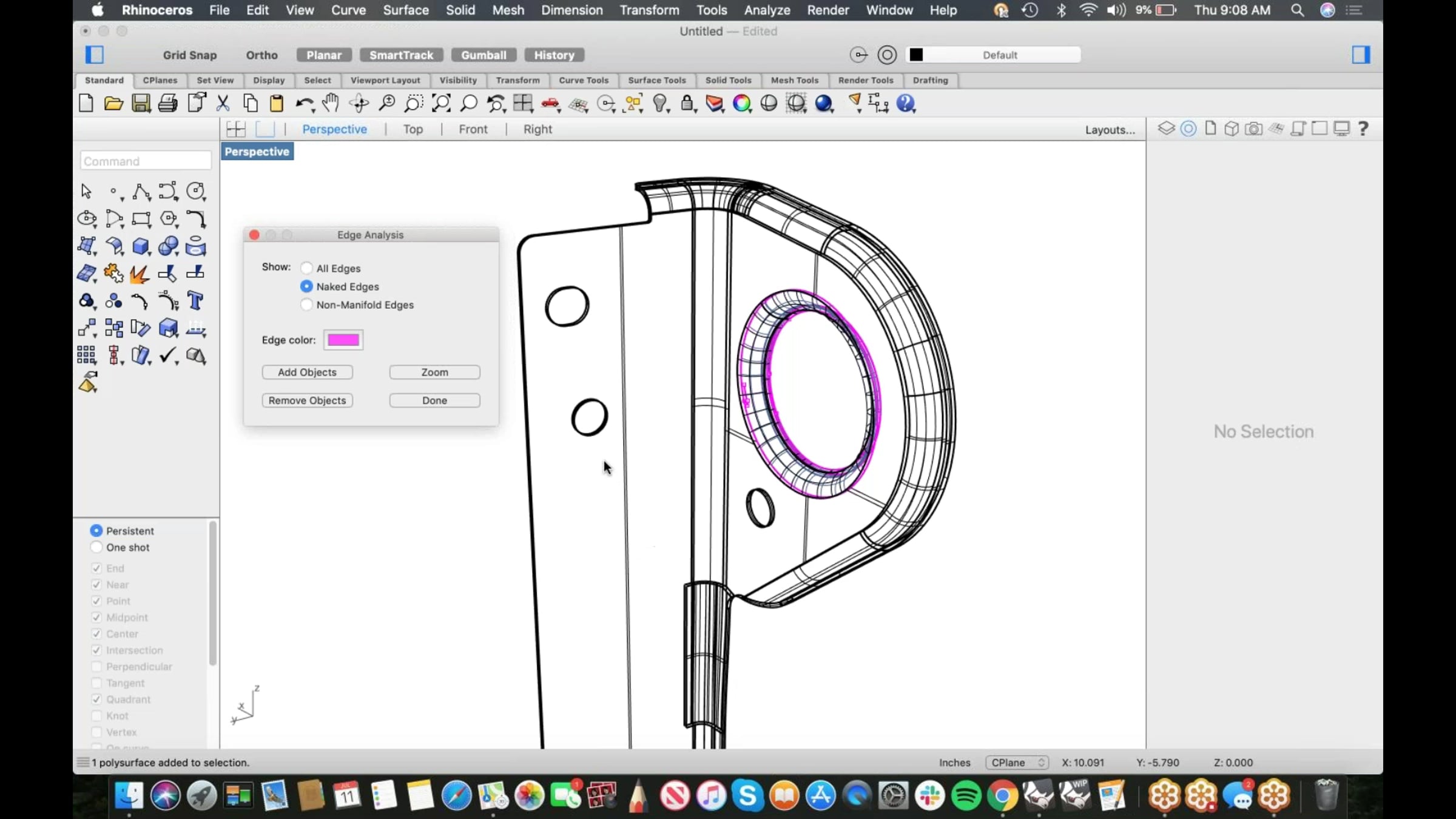Viewport: 1456px width, 819px height.
Task: Click the blue render sphere icon
Action: [823, 104]
